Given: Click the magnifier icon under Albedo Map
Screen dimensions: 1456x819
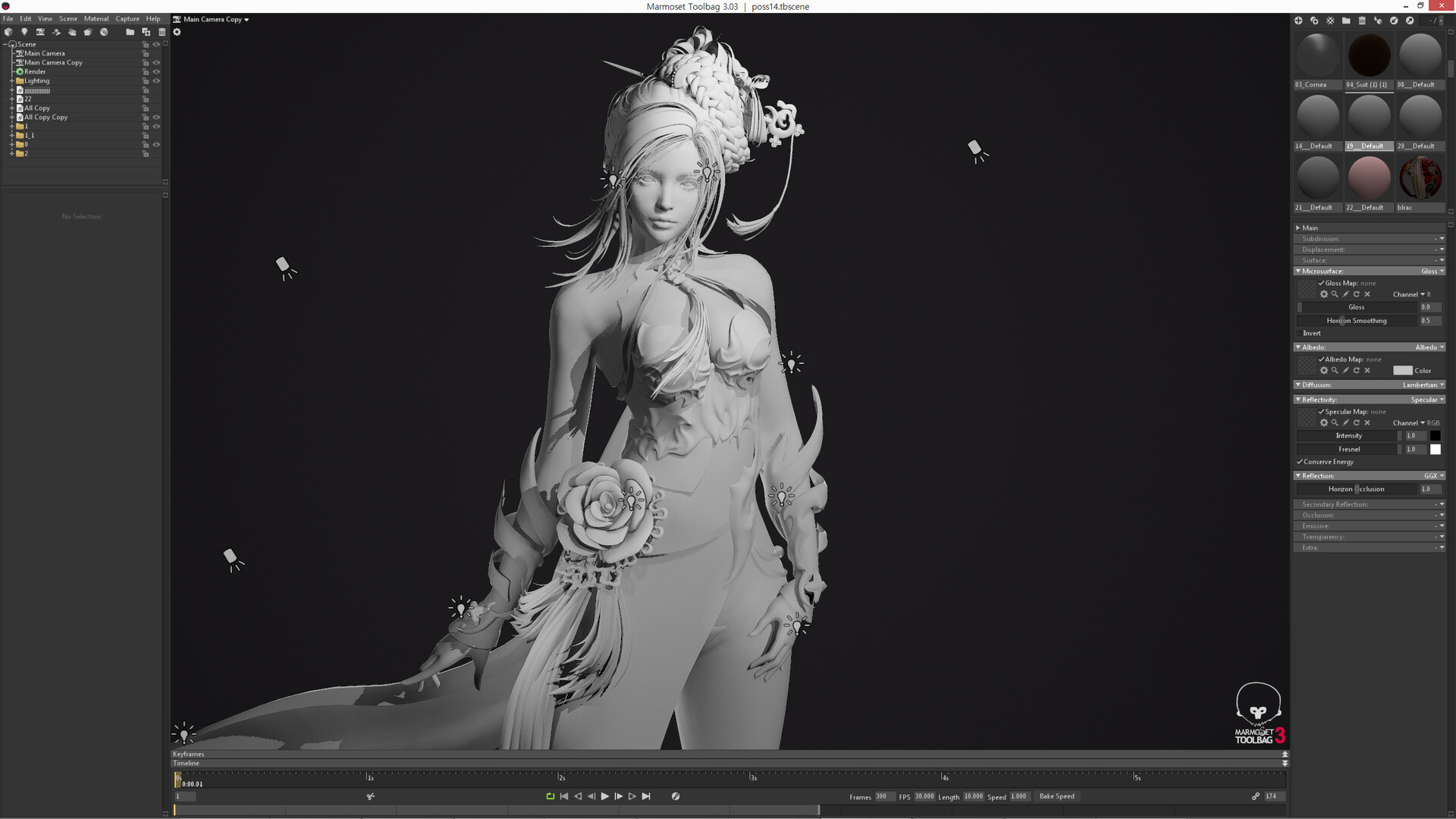Looking at the screenshot, I should pyautogui.click(x=1335, y=370).
